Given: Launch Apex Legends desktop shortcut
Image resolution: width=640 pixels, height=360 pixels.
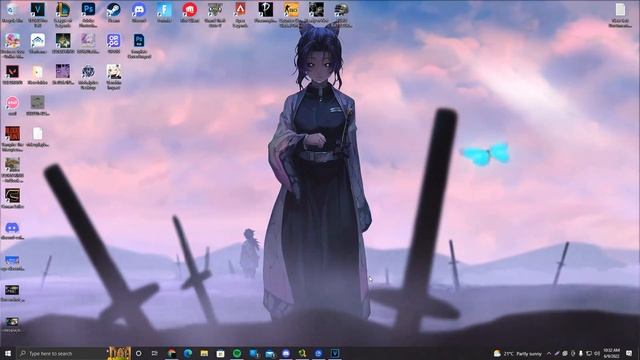Looking at the screenshot, I should click(x=240, y=15).
